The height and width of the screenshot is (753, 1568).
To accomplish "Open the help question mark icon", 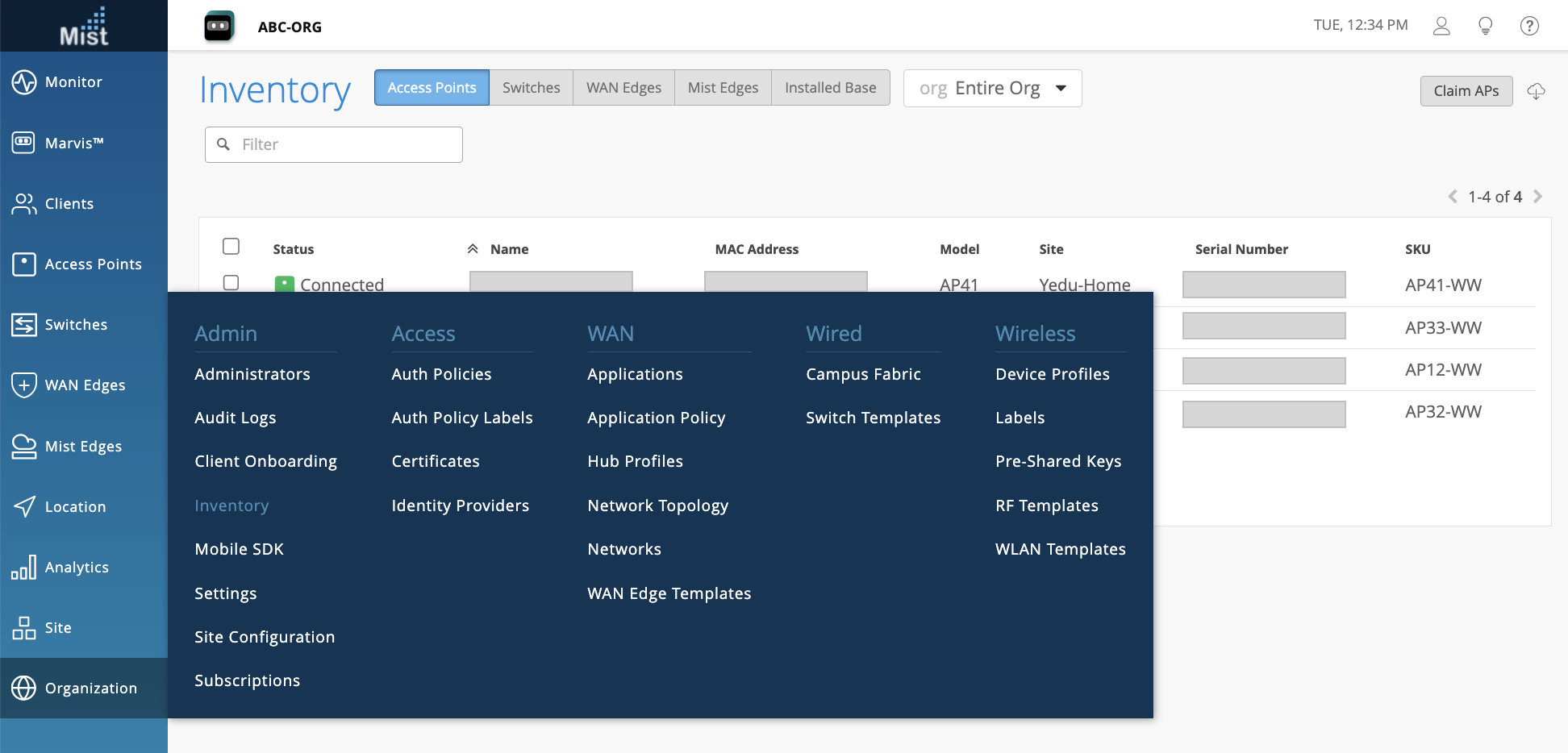I will (1528, 26).
